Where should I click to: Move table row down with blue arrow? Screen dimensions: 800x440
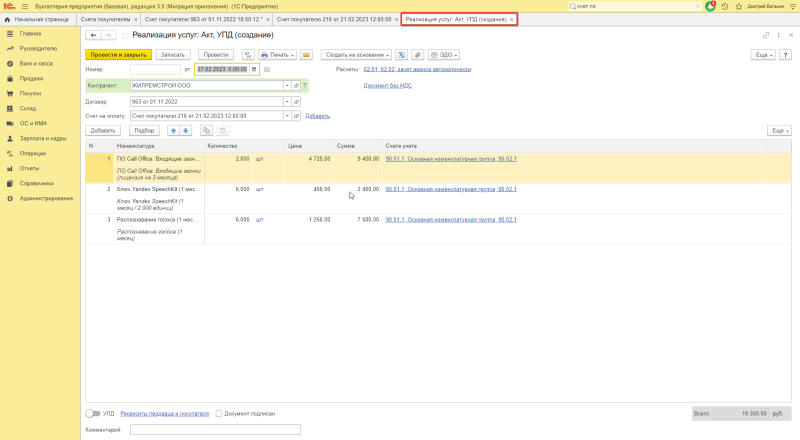(x=186, y=131)
